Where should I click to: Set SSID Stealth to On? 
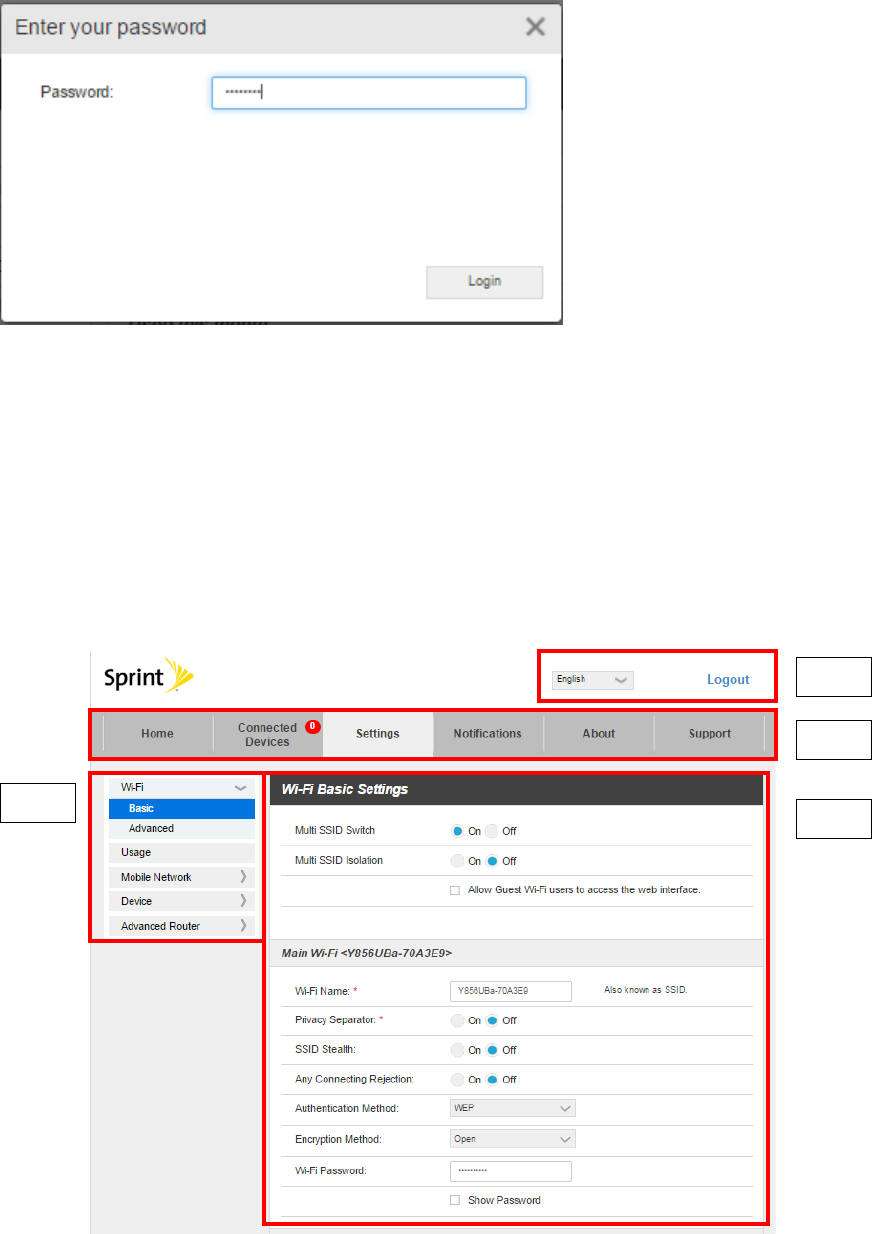pyautogui.click(x=458, y=1050)
